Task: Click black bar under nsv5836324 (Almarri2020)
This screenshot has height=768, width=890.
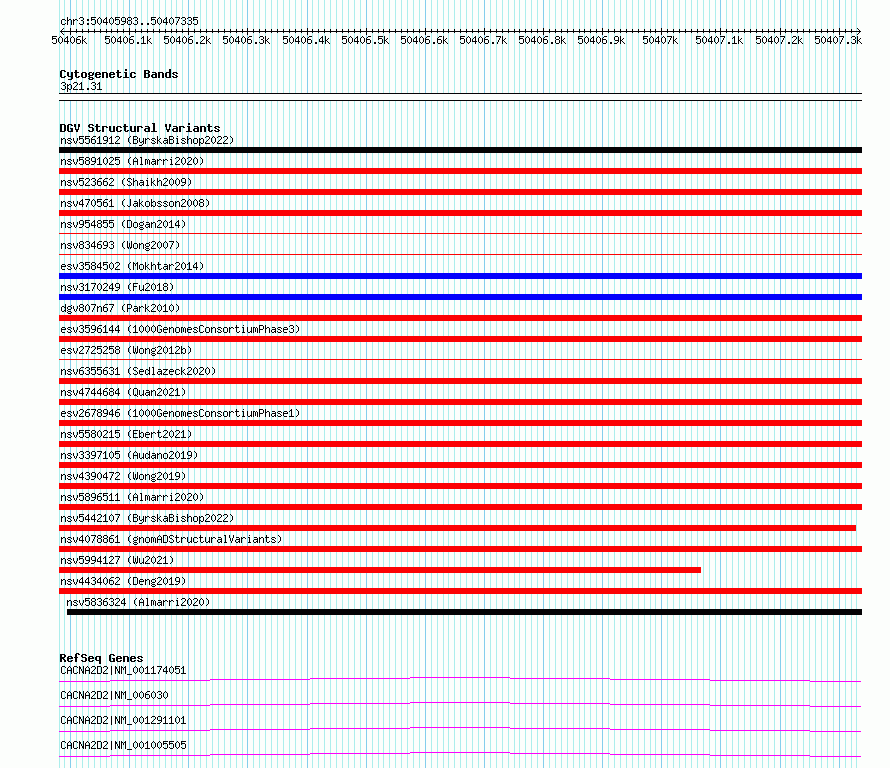Action: [x=464, y=612]
